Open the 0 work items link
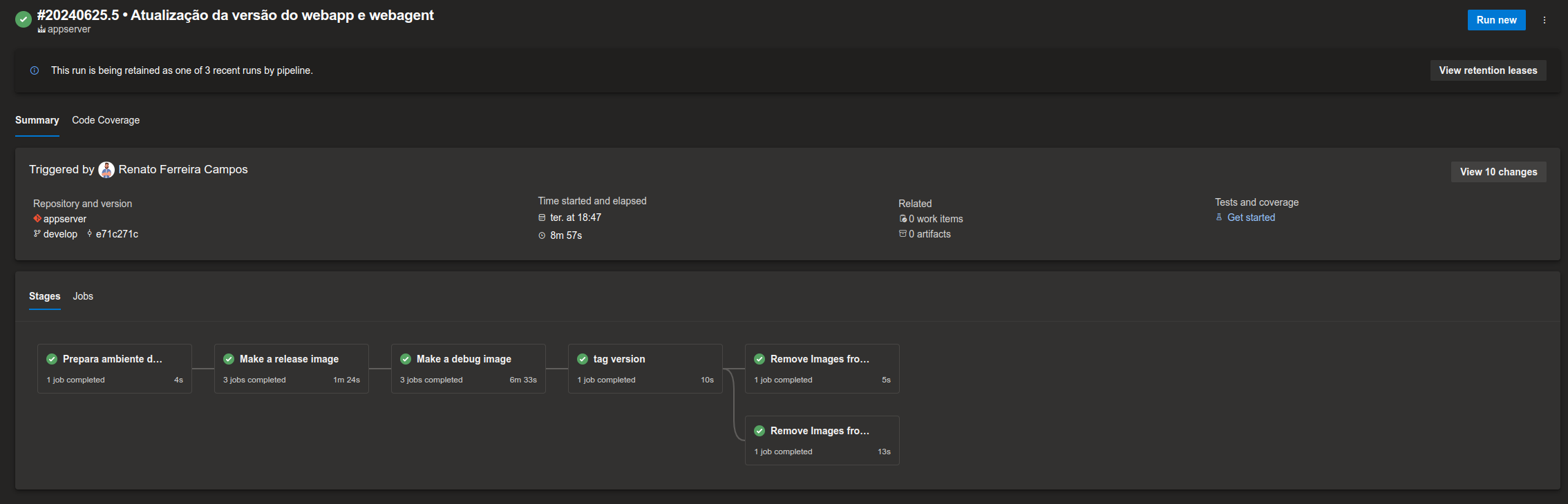The image size is (1568, 504). point(935,219)
